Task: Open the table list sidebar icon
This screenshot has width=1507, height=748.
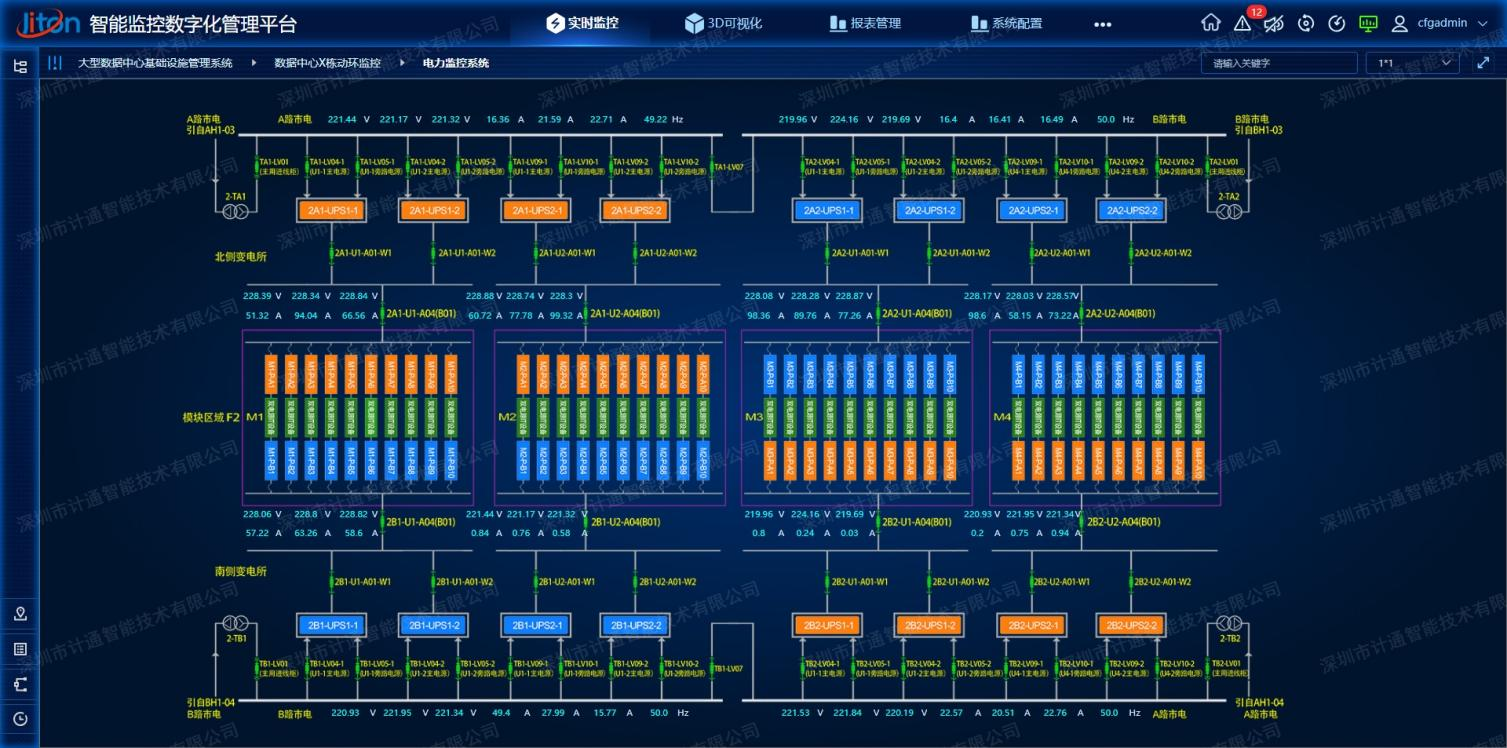Action: click(x=20, y=649)
